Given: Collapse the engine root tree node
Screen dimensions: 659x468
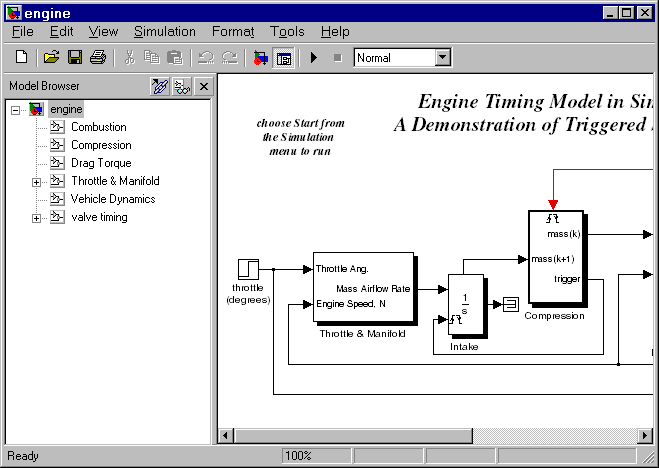Looking at the screenshot, I should tap(17, 109).
